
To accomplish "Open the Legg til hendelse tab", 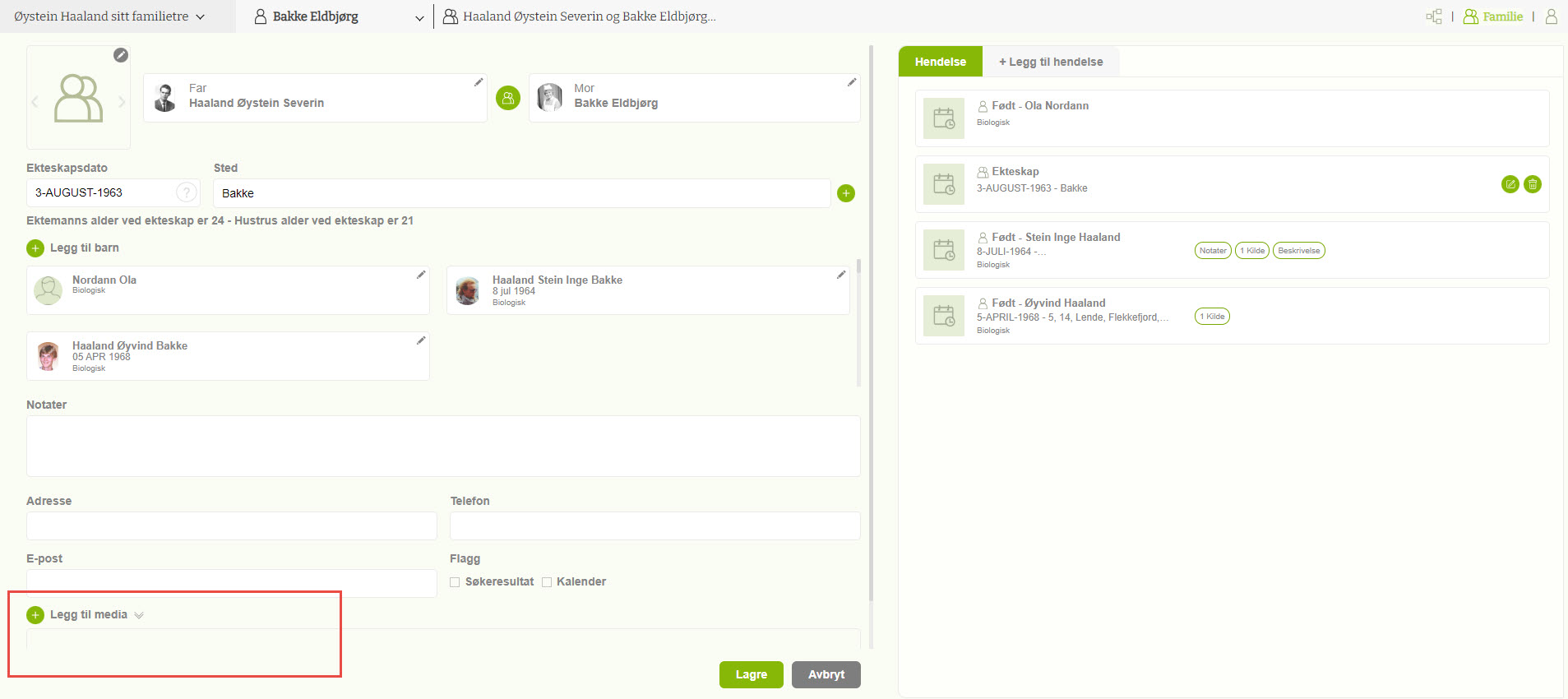I will click(x=1050, y=62).
